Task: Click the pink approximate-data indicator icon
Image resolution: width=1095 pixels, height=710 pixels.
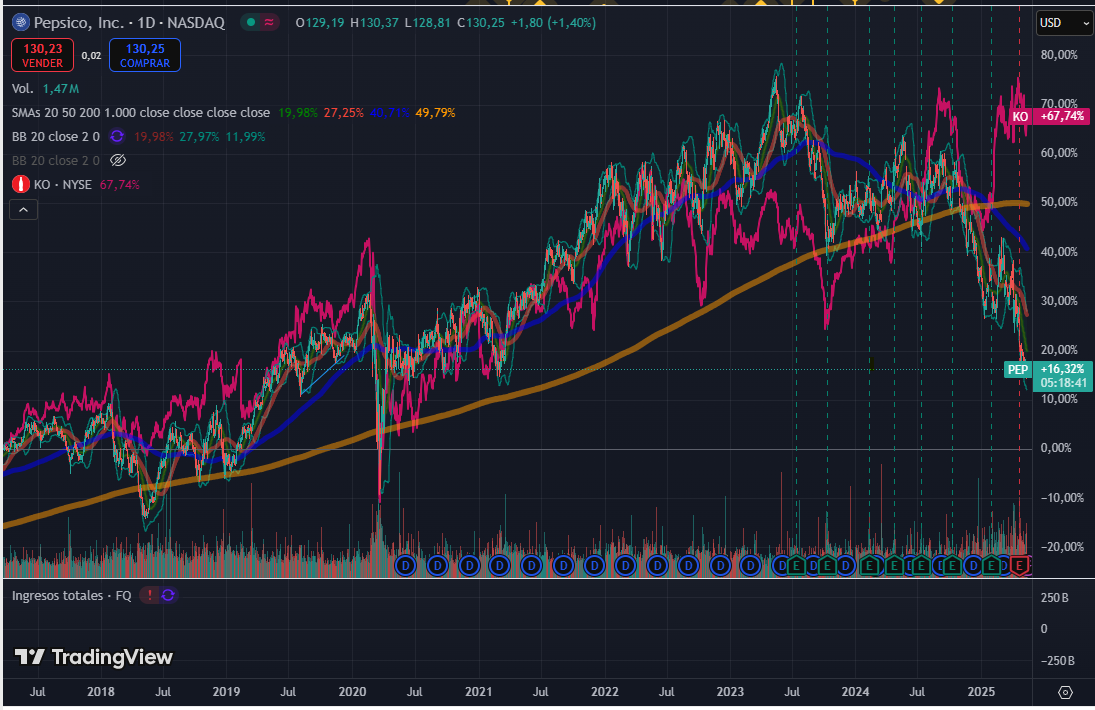Action: (269, 22)
